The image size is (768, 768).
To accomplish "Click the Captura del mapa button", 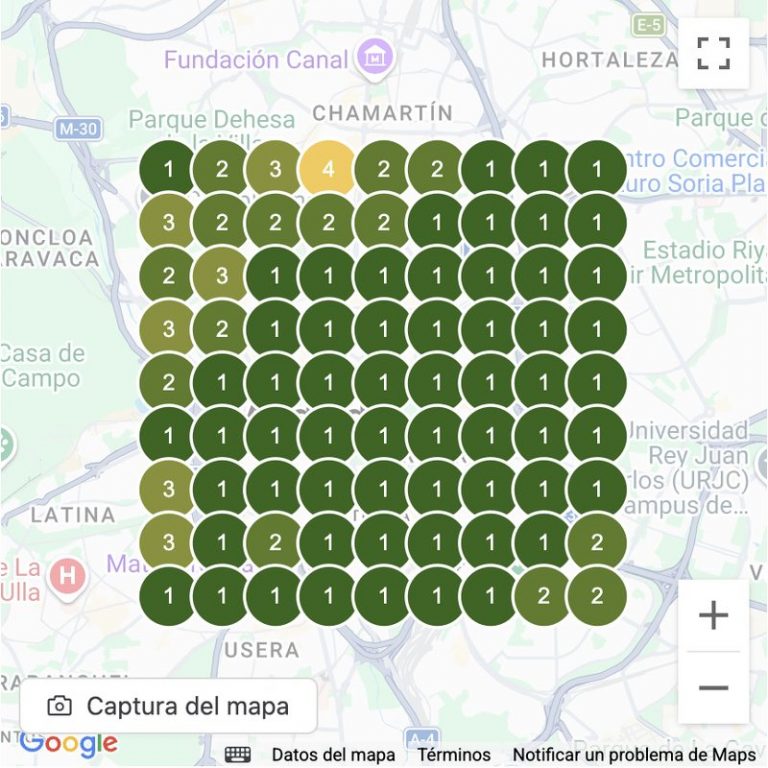I will tap(168, 706).
